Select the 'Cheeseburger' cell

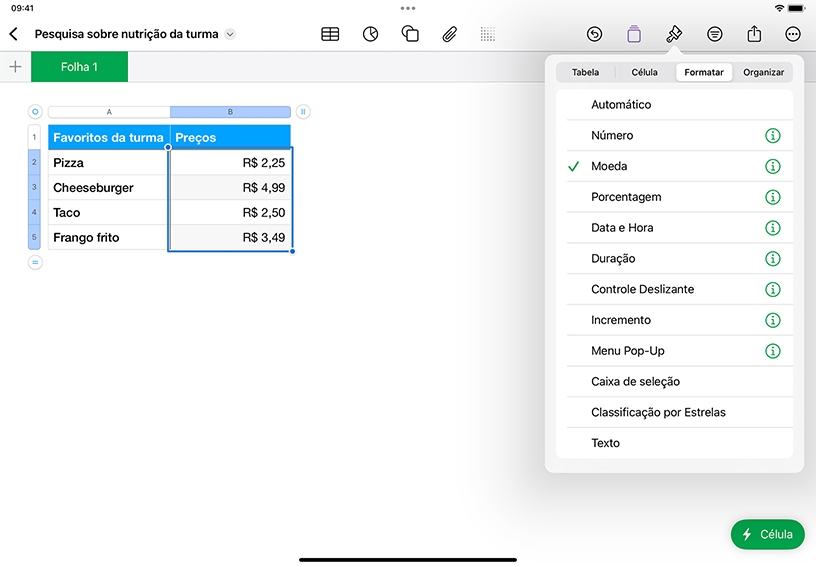108,187
